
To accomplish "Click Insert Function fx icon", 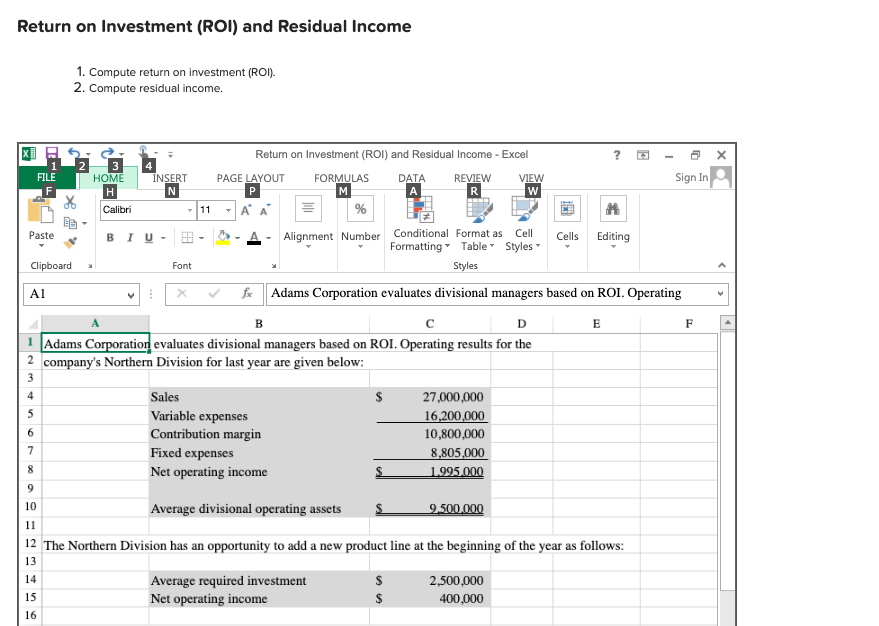I will coord(247,293).
